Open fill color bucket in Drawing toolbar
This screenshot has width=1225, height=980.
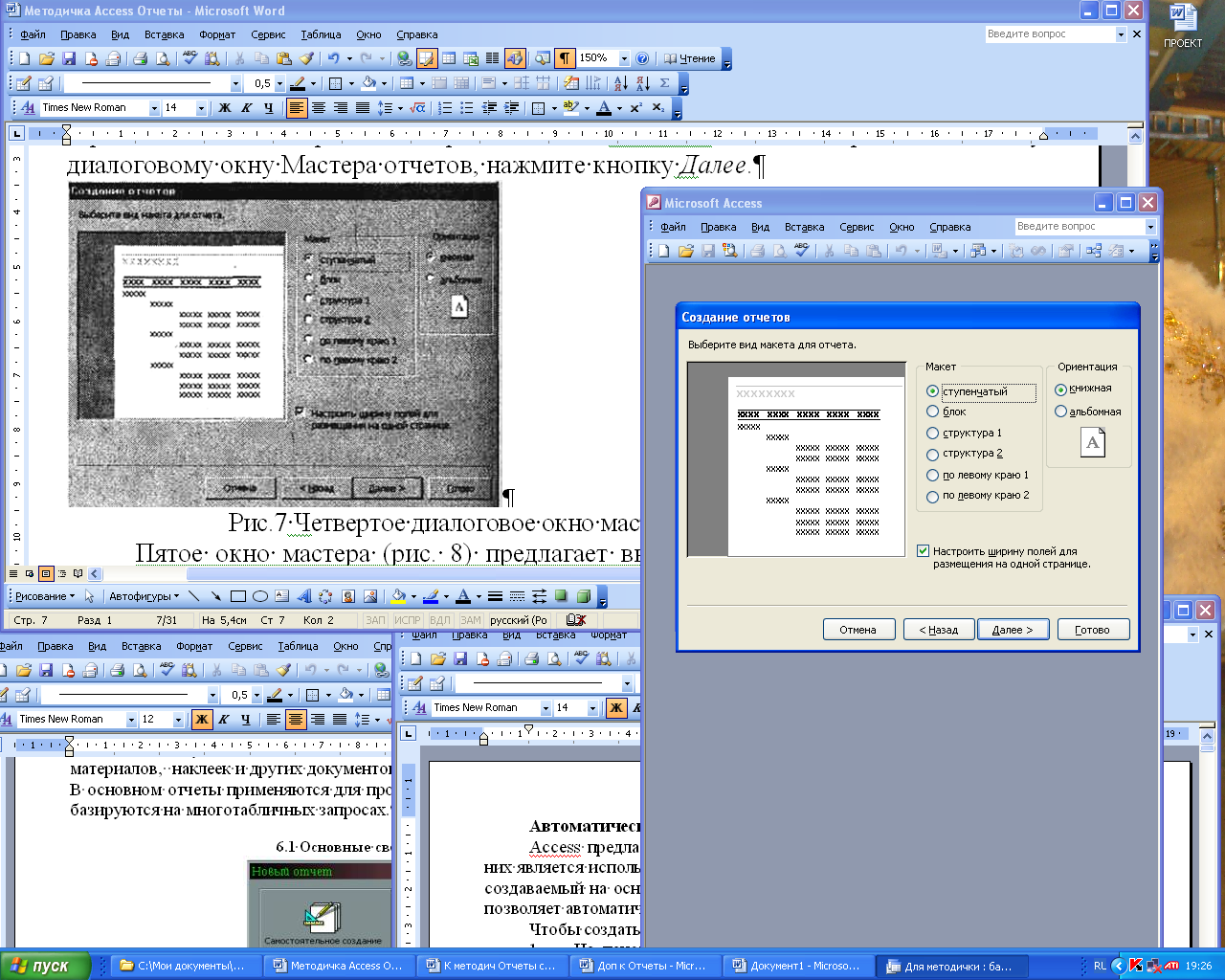[x=398, y=596]
